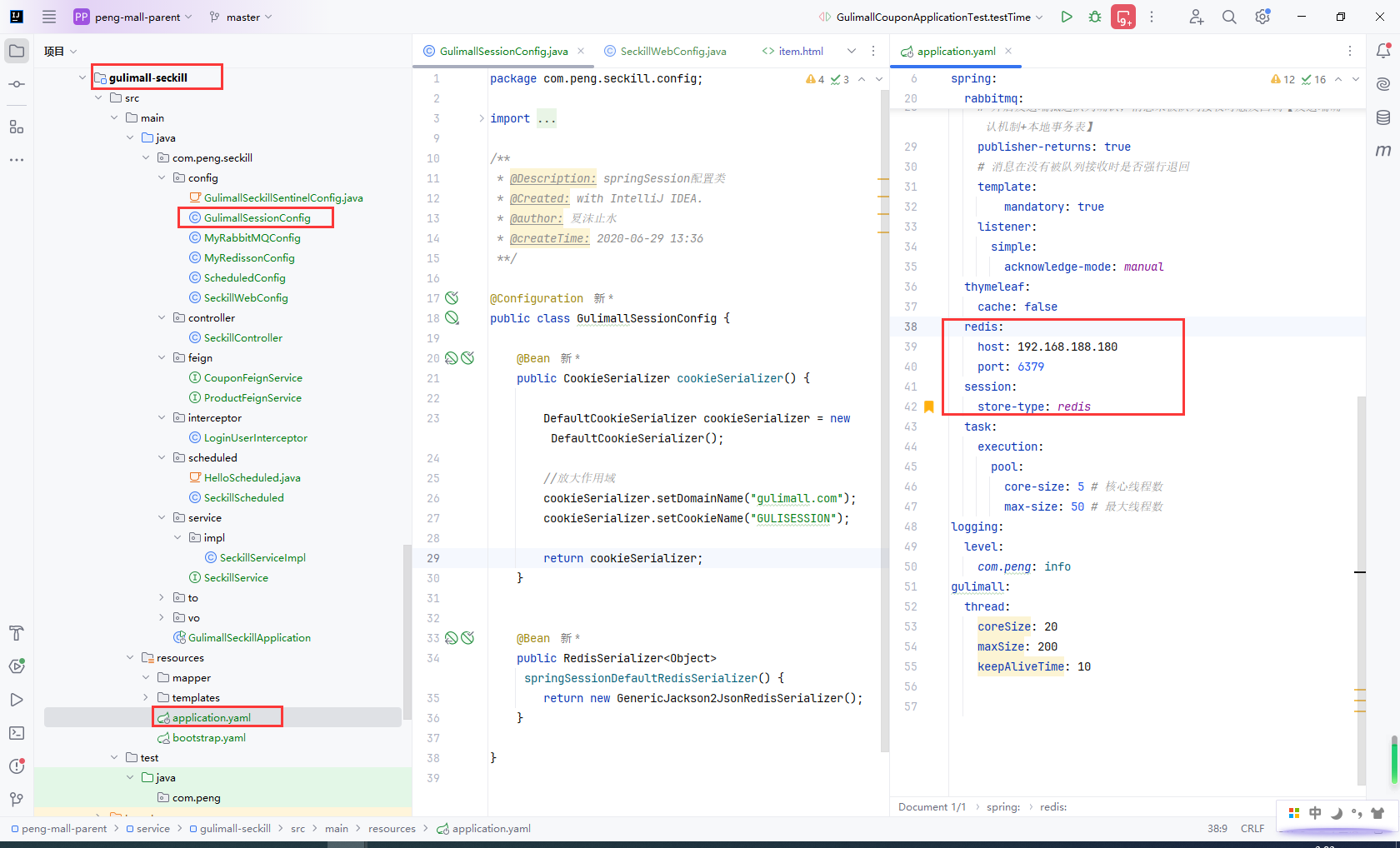Screen dimensions: 1400x848
Task: Click the resources breadcrumb in status bar
Action: coord(392,828)
